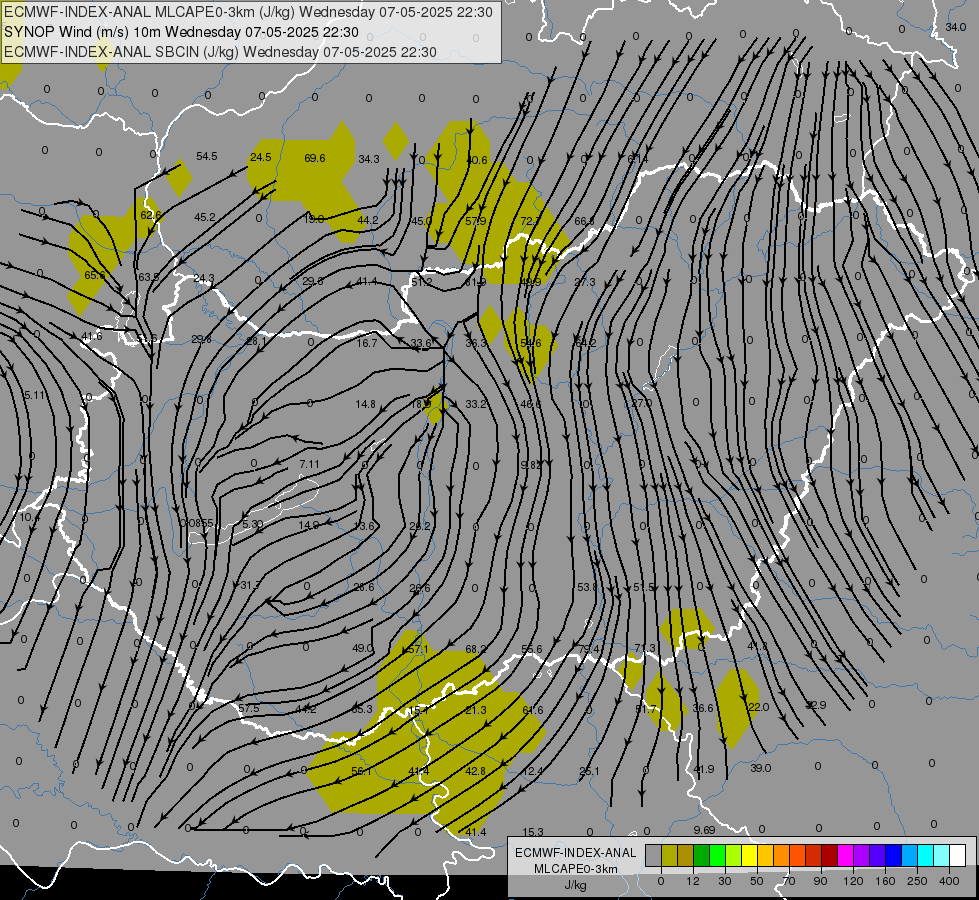
Task: Pick the bright green legend color box
Action: 717,855
